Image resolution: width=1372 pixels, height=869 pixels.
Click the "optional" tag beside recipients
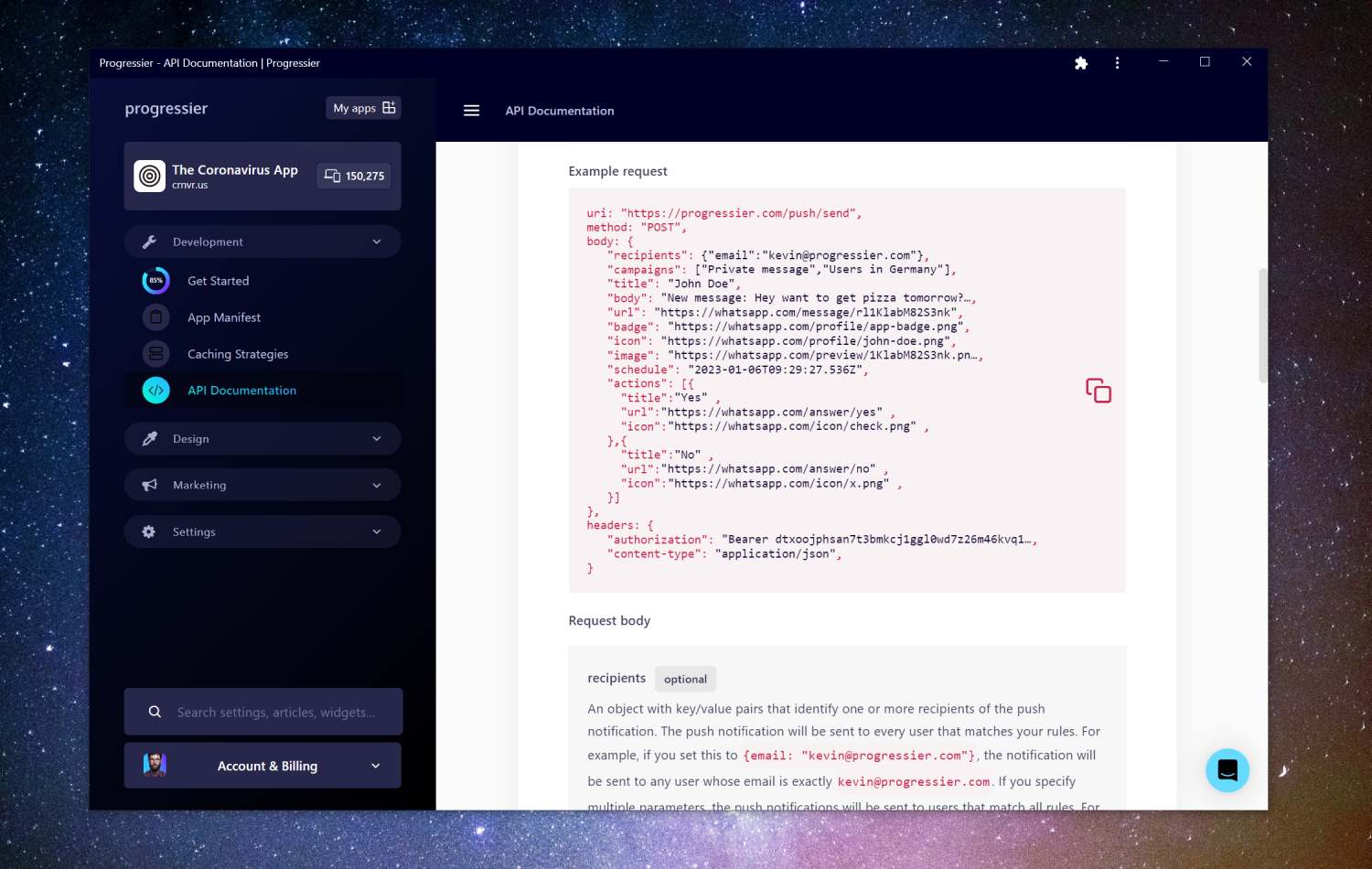click(685, 679)
